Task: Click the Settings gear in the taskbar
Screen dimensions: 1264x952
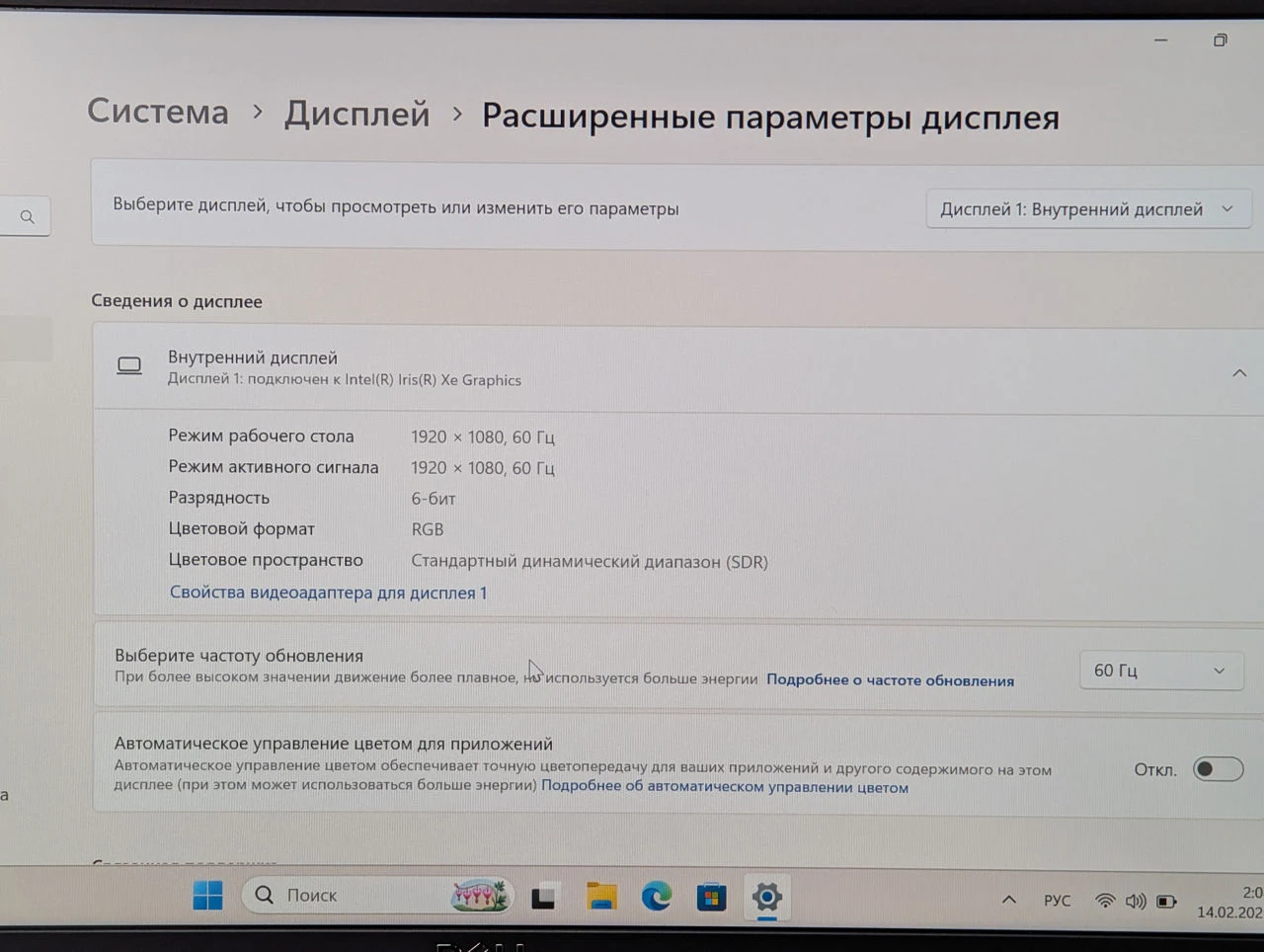Action: coord(767,898)
